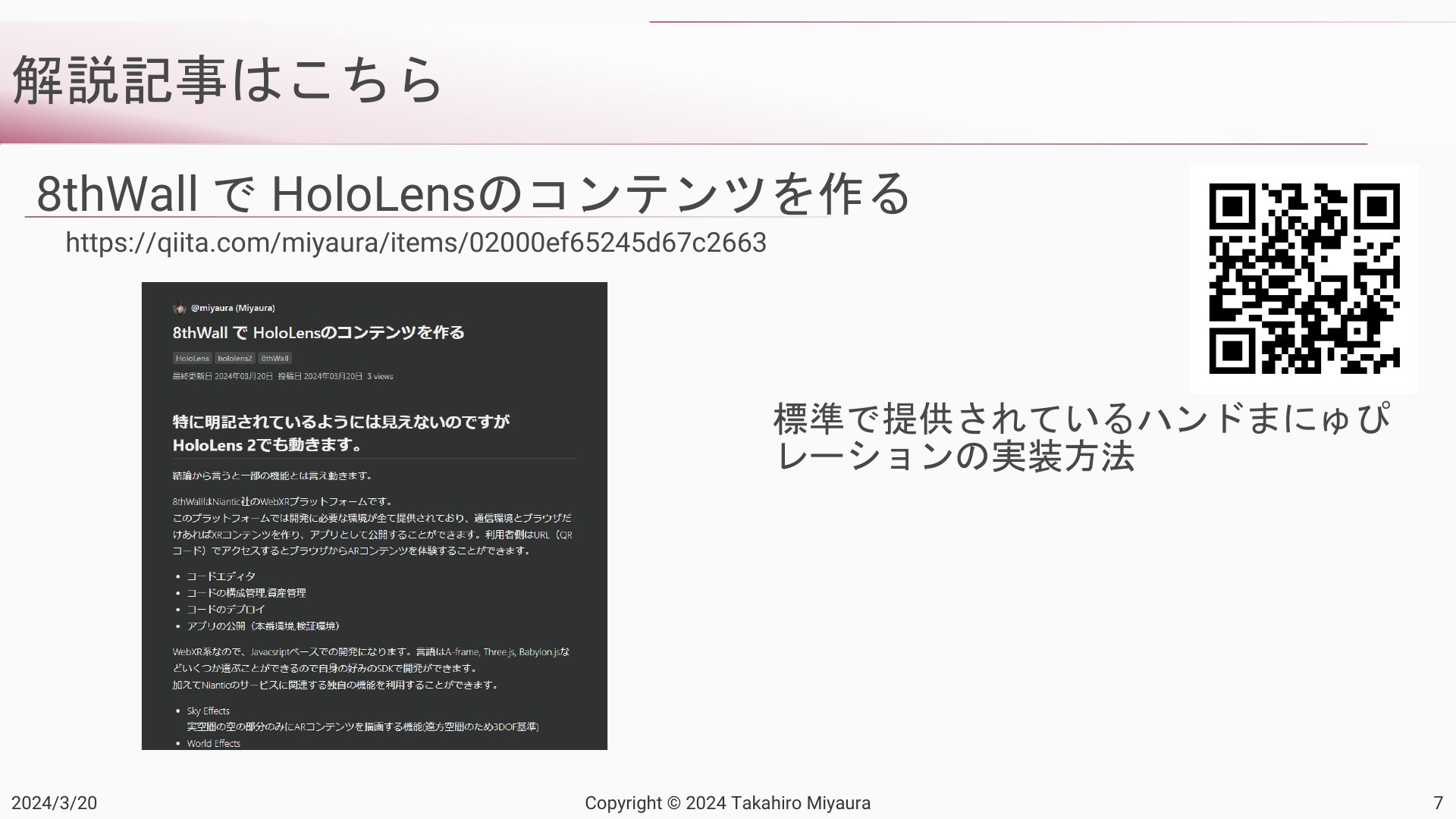The image size is (1456, 819).
Task: Select the hololens2 tag in the article
Action: tap(234, 358)
